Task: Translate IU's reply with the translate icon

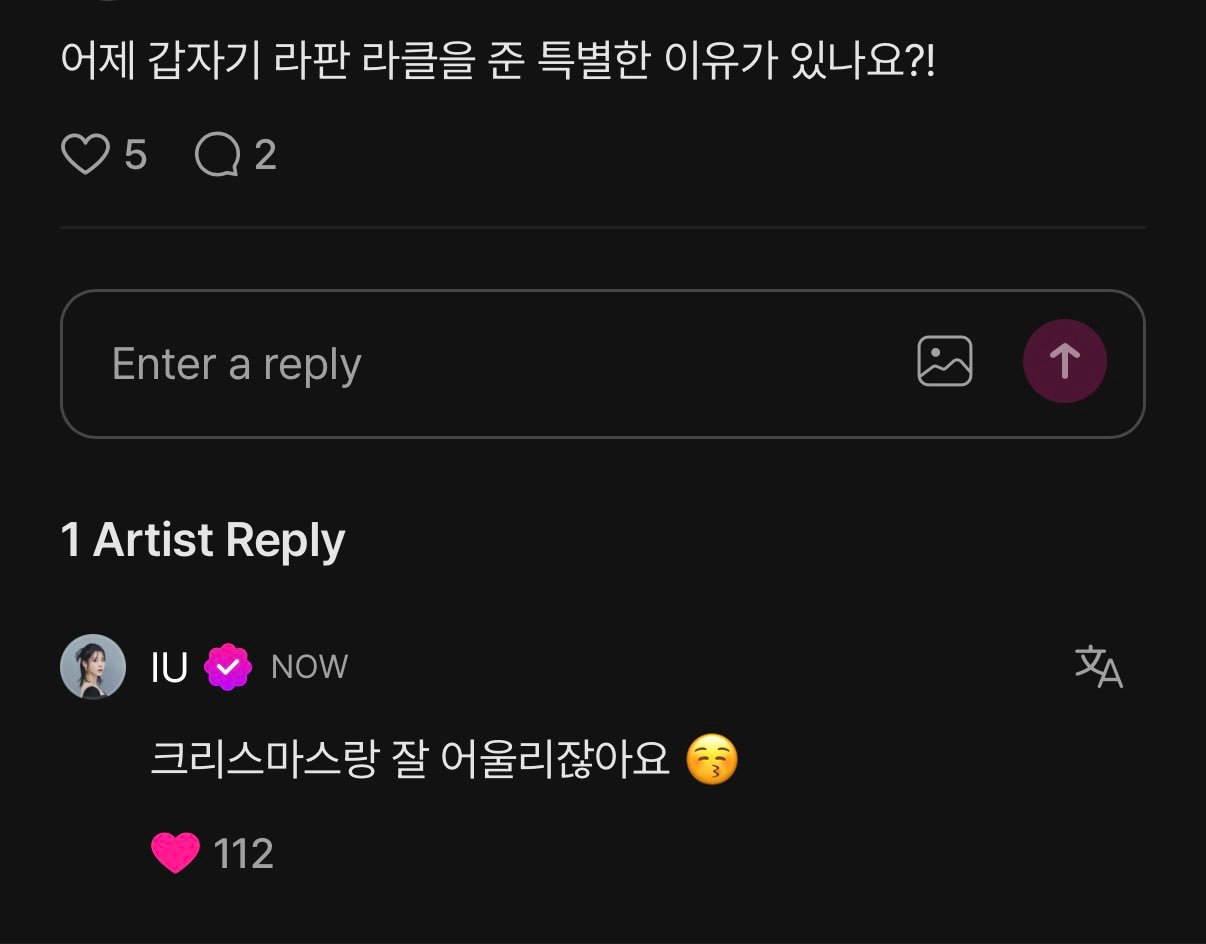Action: tap(1098, 667)
